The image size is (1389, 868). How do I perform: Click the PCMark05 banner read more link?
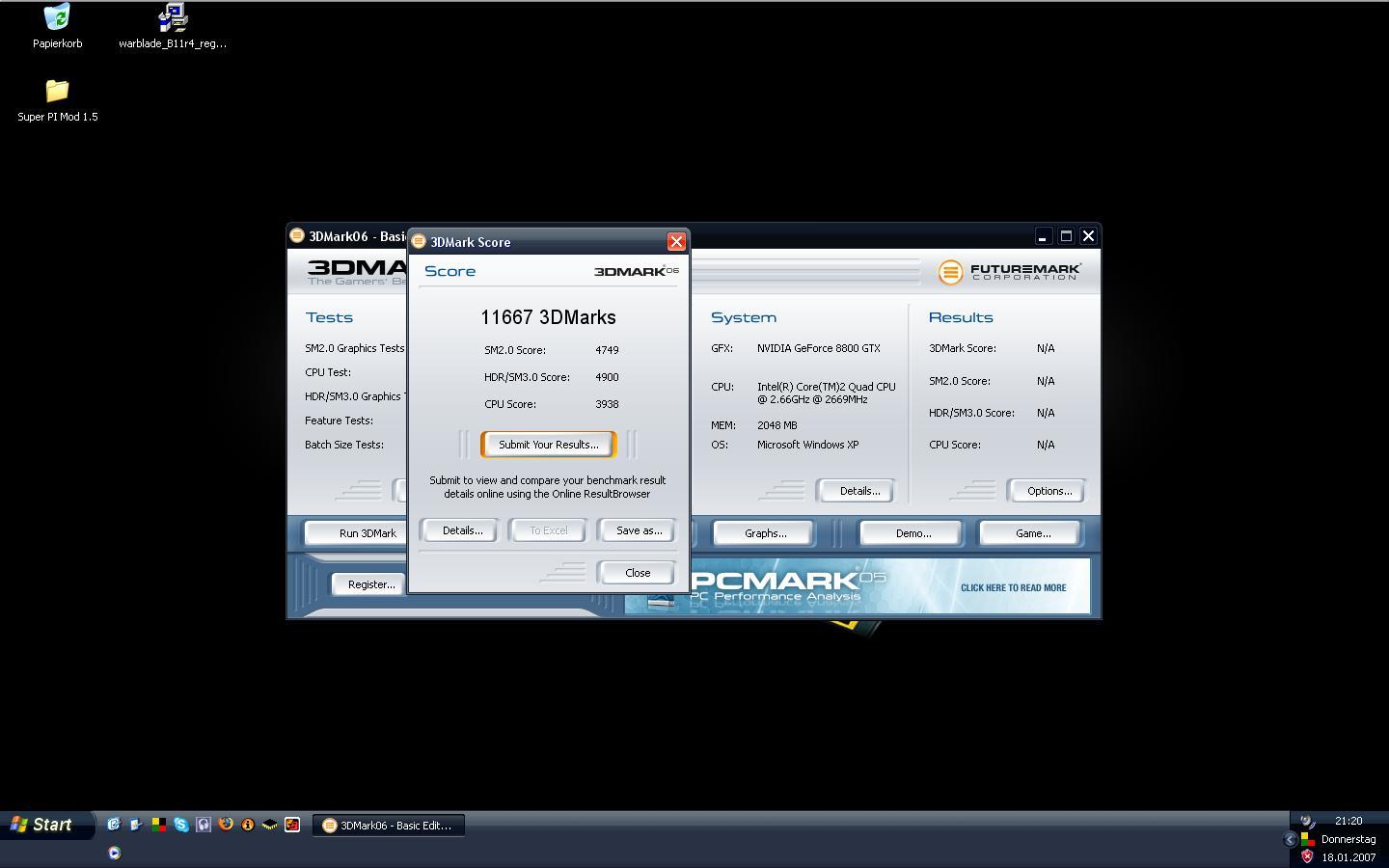(x=1013, y=587)
